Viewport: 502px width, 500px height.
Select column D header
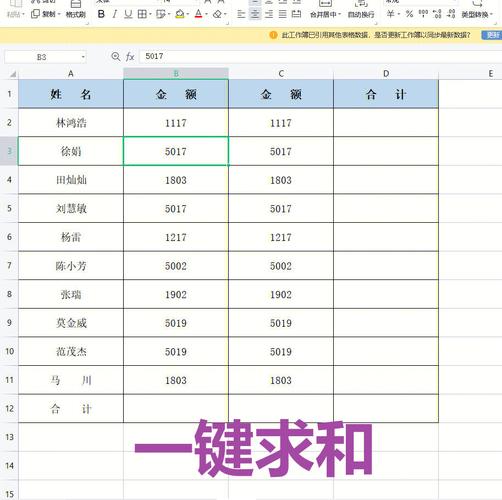click(x=386, y=74)
